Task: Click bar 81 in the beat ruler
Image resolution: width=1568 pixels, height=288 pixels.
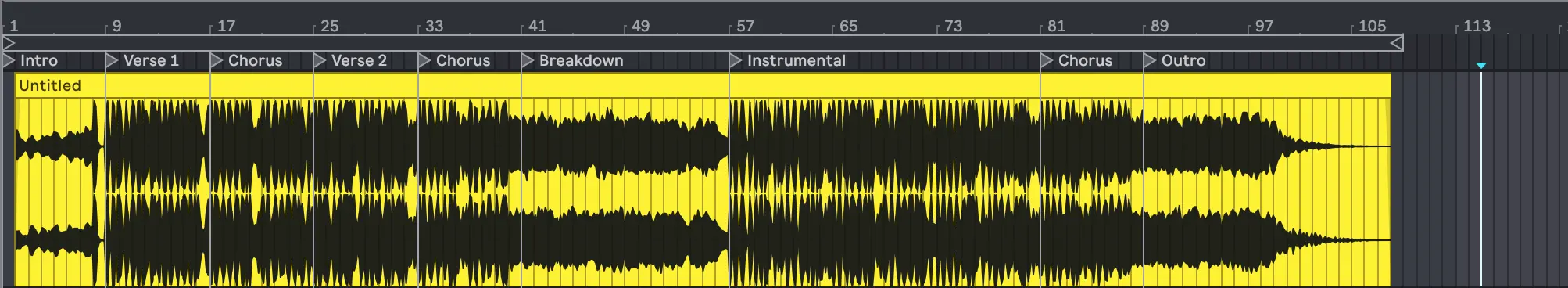Action: pyautogui.click(x=1056, y=26)
